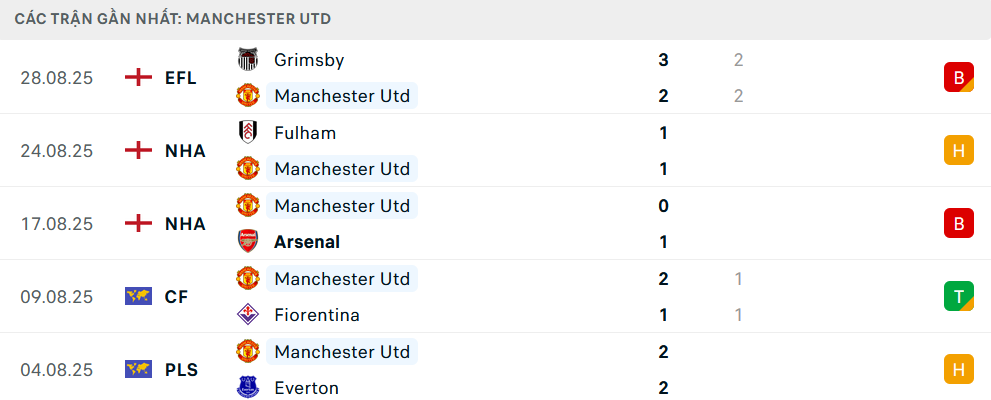This screenshot has width=991, height=400.
Task: Open the Fiorentina team link
Action: [x=317, y=315]
